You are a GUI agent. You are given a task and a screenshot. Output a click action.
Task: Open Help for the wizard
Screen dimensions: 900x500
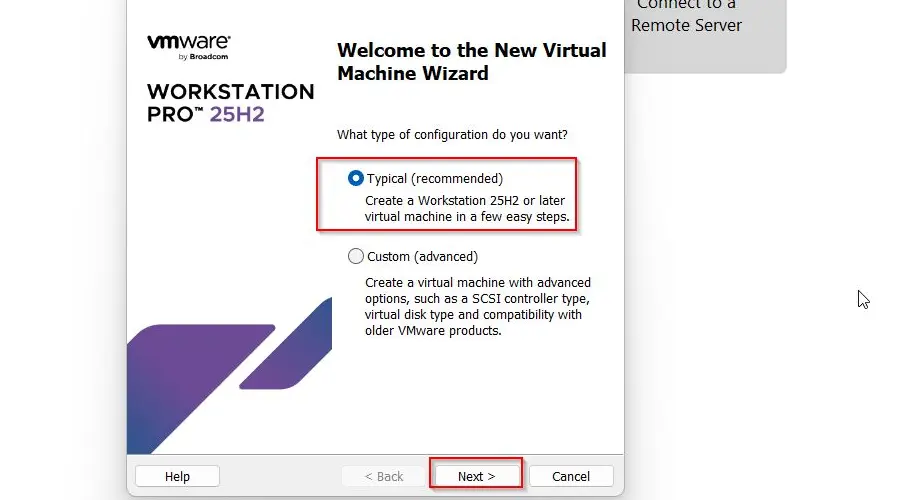coord(177,476)
